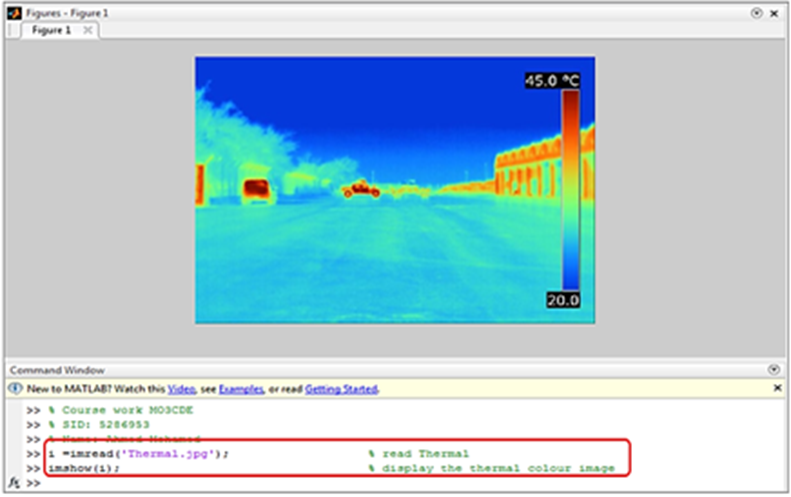This screenshot has width=791, height=497.
Task: Select the Figure 1 tab
Action: coord(52,31)
